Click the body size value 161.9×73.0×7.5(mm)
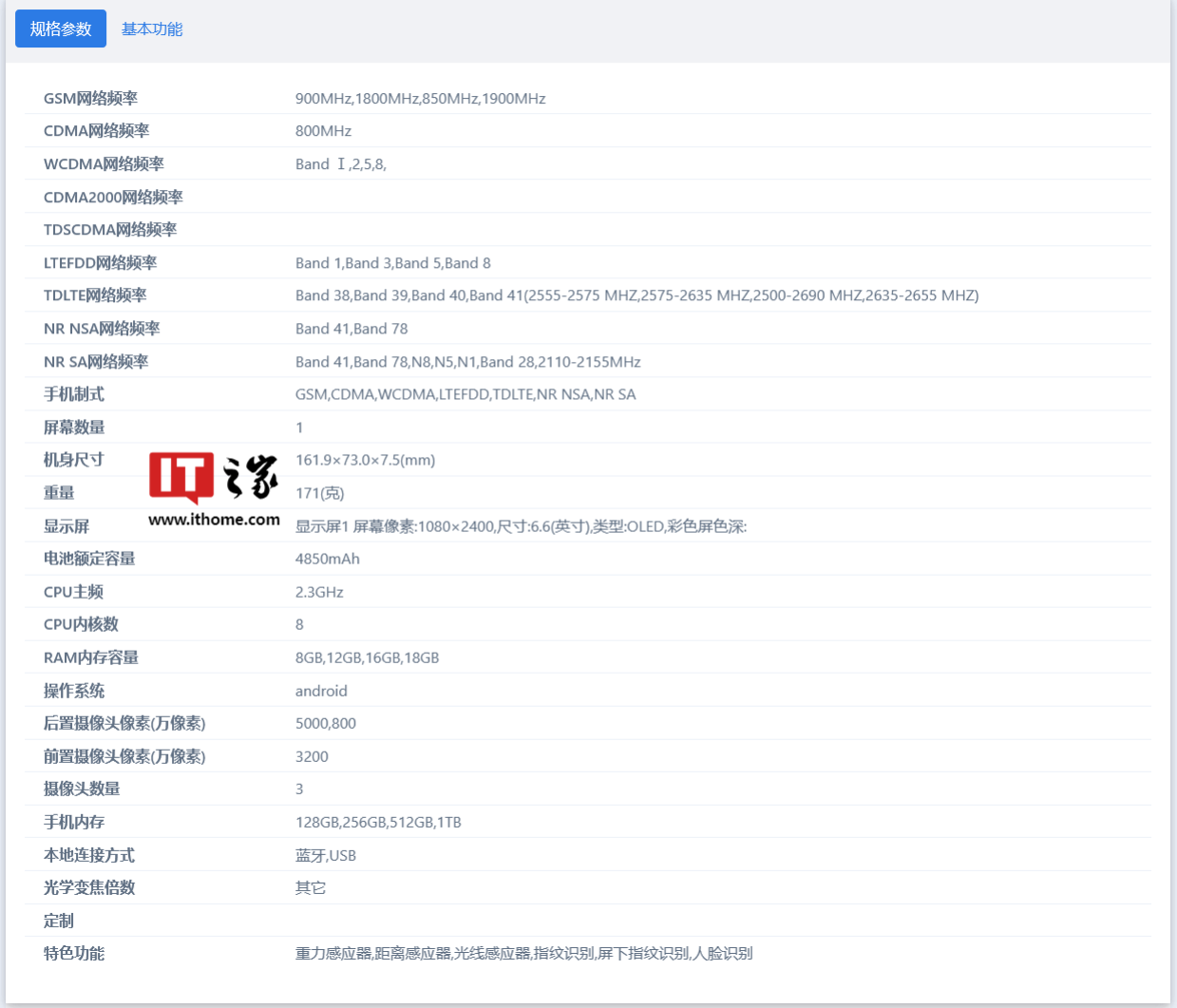Image resolution: width=1177 pixels, height=1008 pixels. point(365,460)
